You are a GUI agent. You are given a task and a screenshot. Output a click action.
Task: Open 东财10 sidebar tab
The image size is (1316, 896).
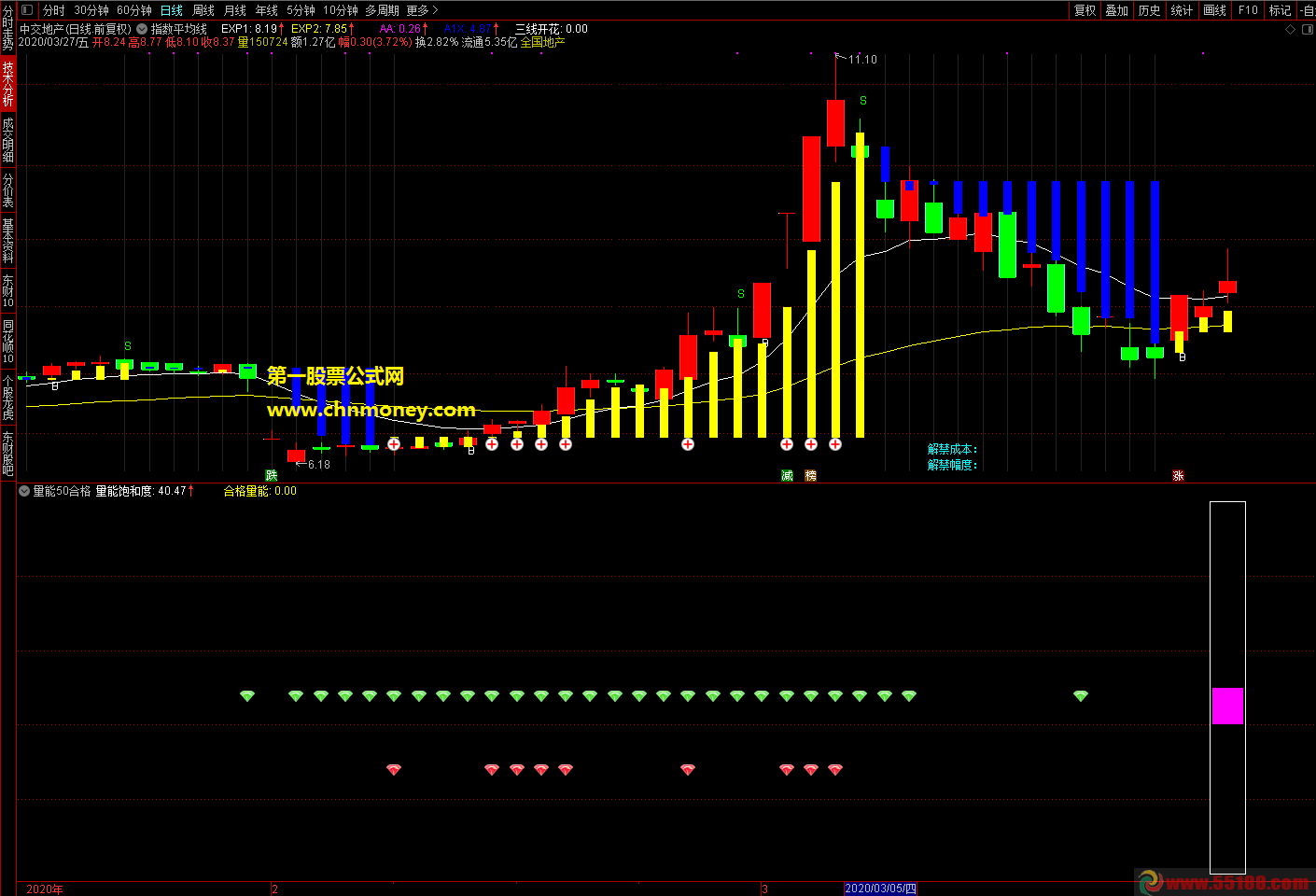[x=7, y=291]
